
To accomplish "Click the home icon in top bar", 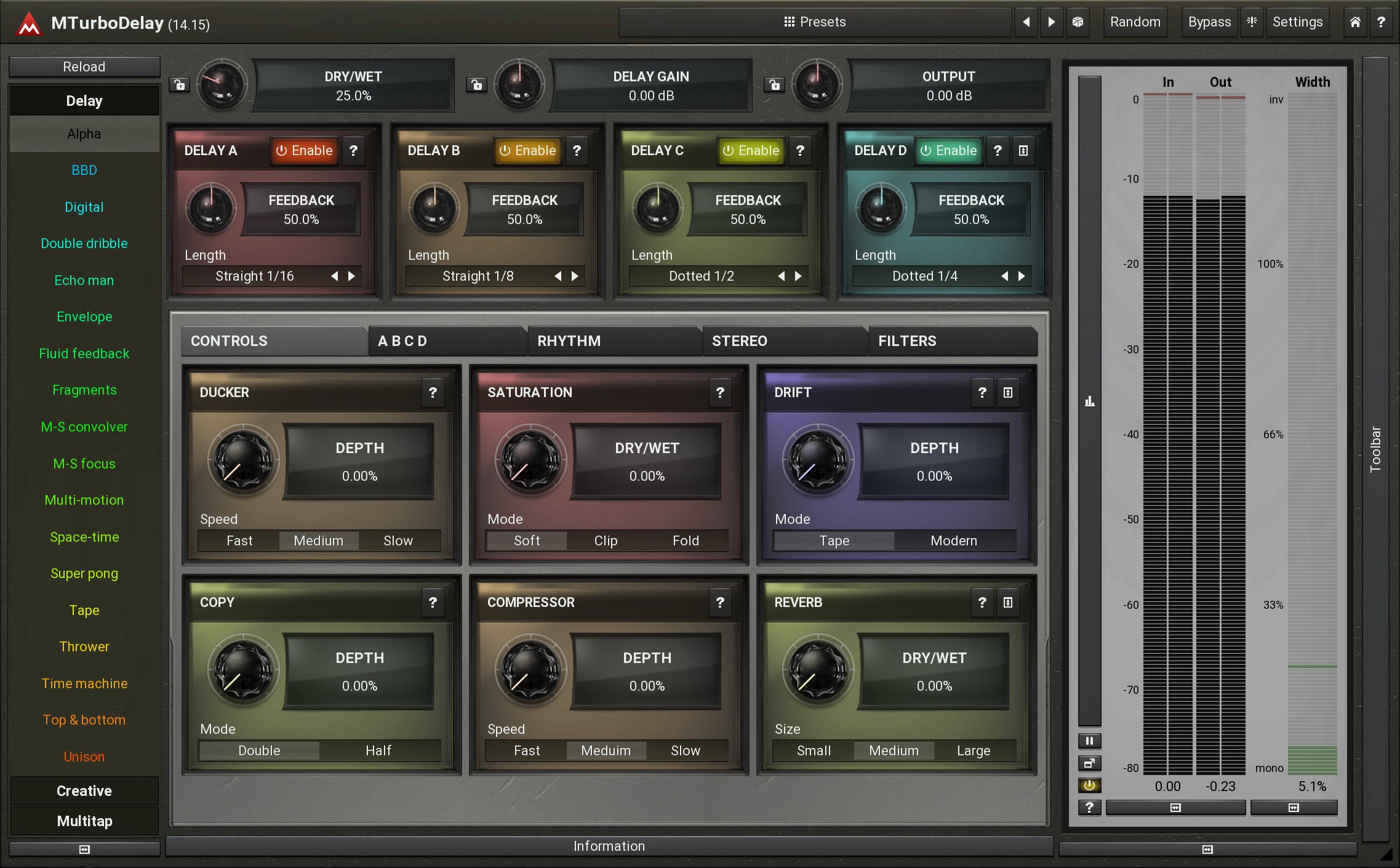I will click(1355, 22).
